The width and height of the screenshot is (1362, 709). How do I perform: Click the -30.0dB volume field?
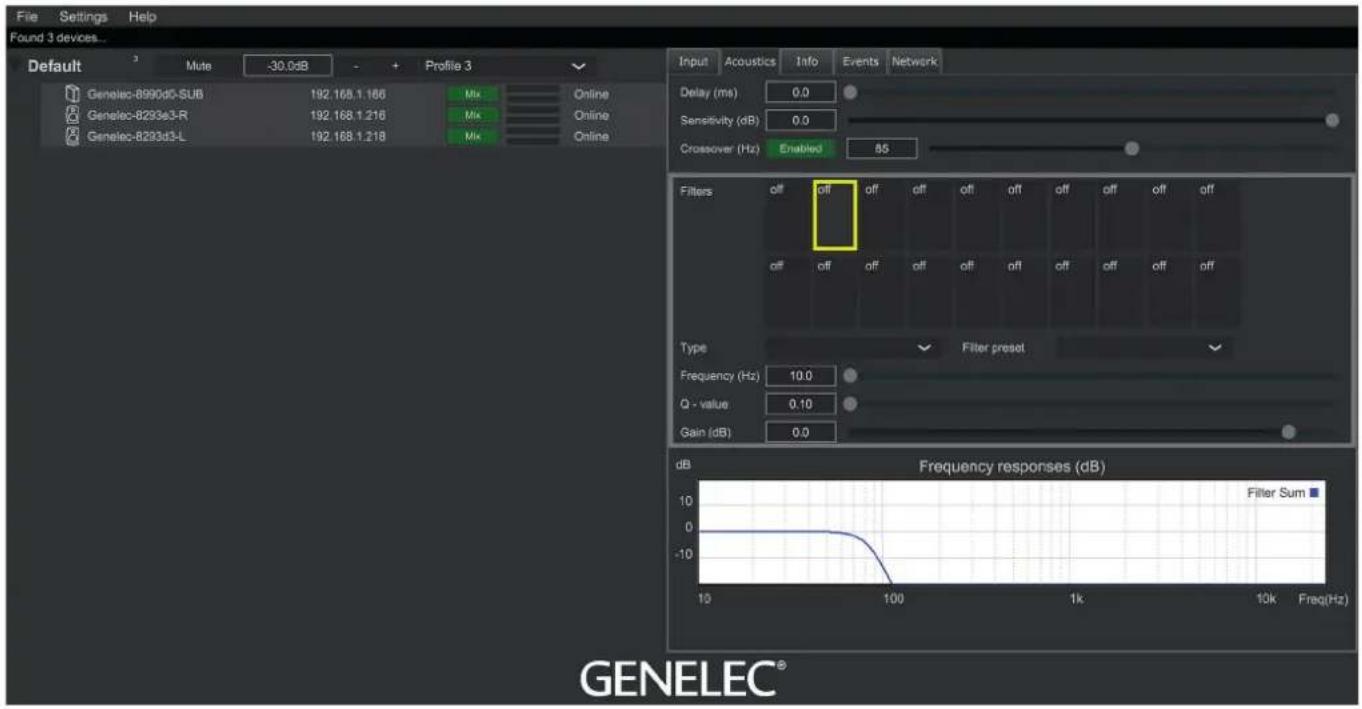[287, 66]
